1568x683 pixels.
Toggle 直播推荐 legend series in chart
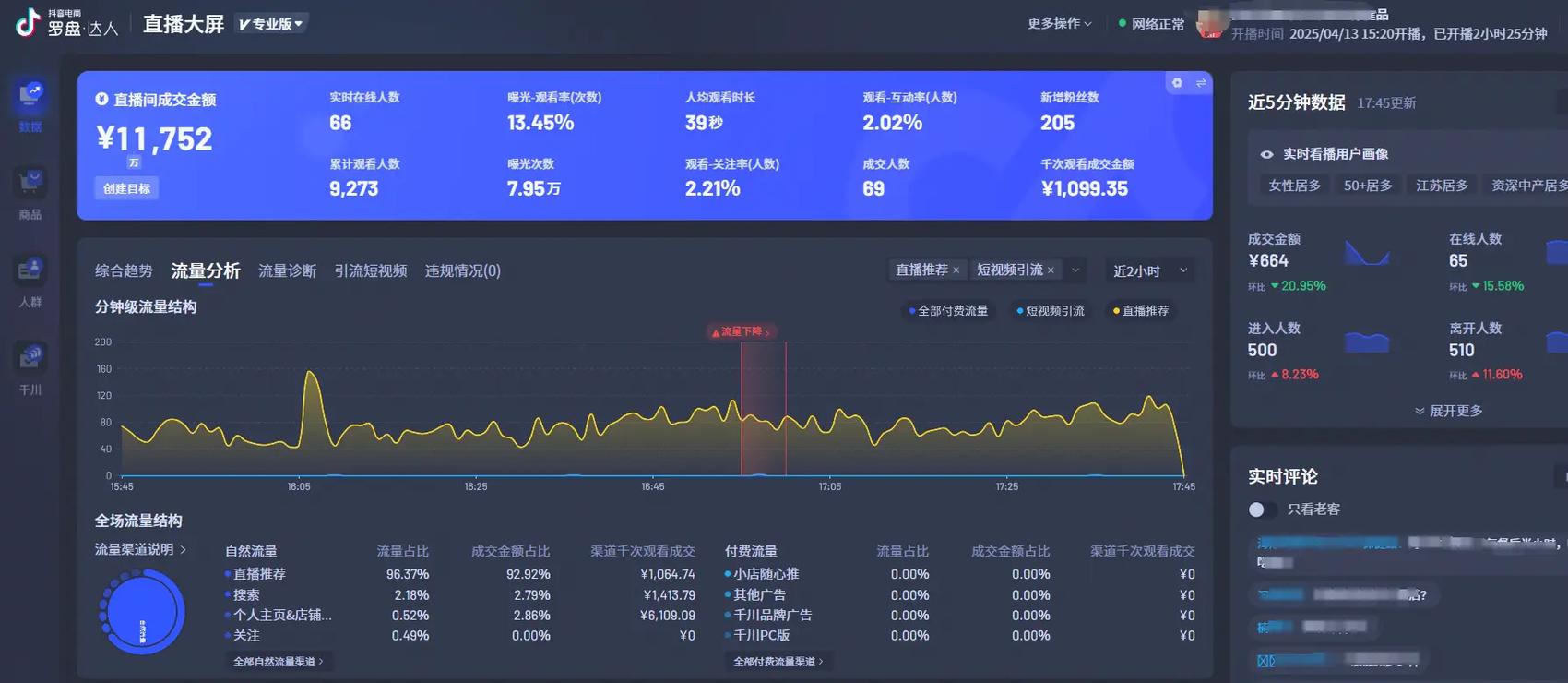click(1141, 311)
